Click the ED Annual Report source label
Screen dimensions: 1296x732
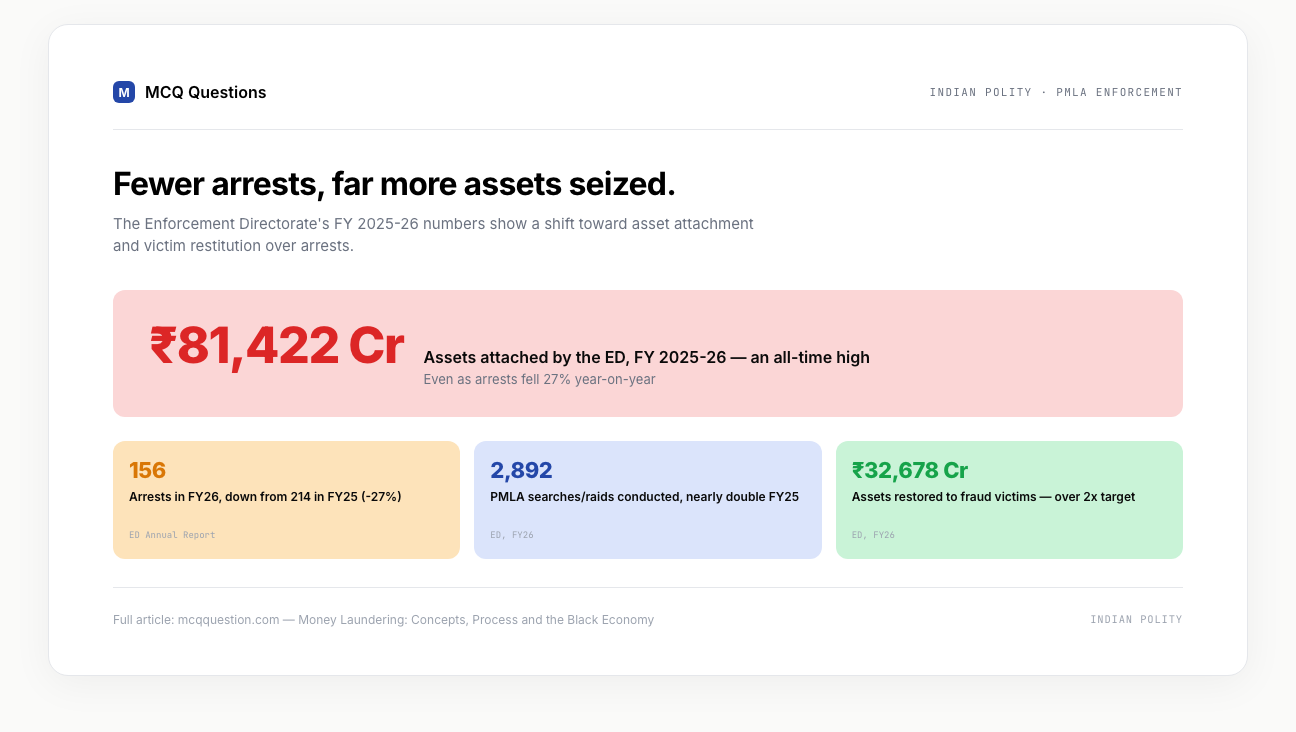pyautogui.click(x=172, y=535)
